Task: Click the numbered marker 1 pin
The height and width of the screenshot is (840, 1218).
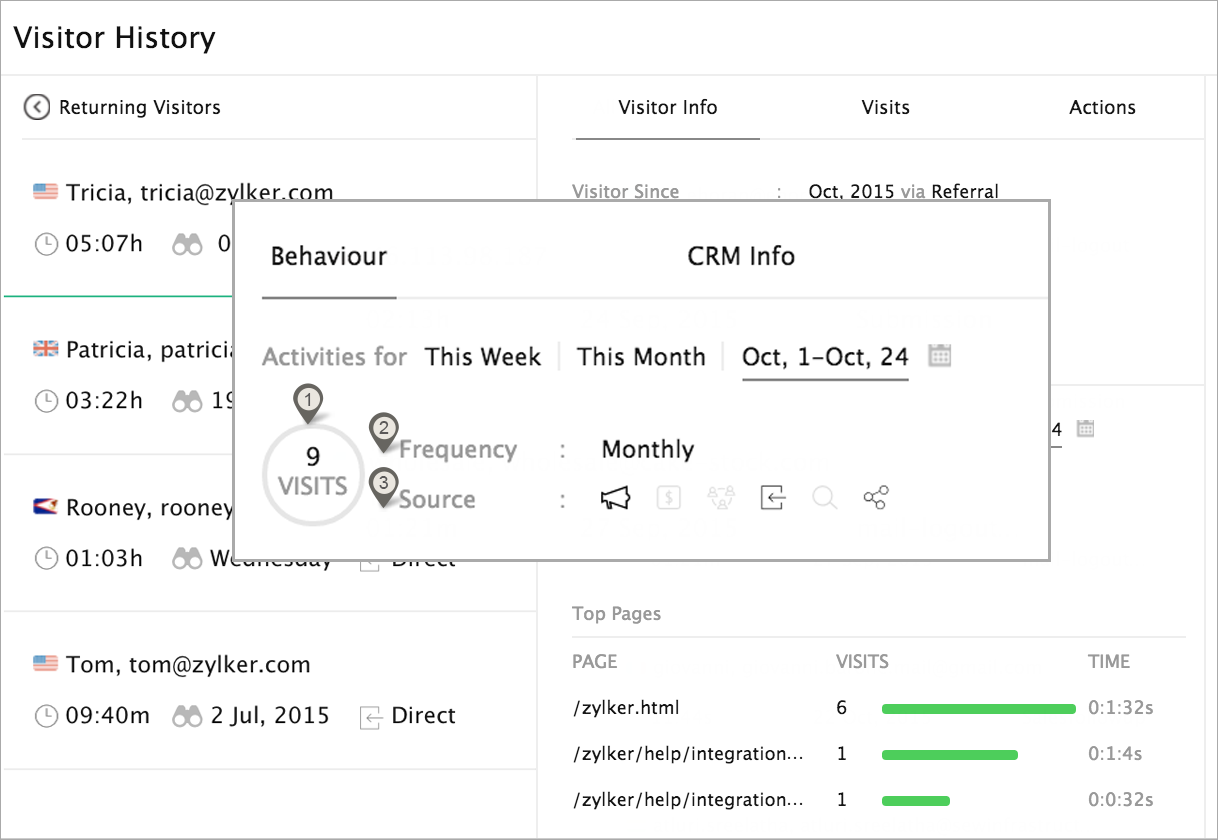Action: (310, 402)
